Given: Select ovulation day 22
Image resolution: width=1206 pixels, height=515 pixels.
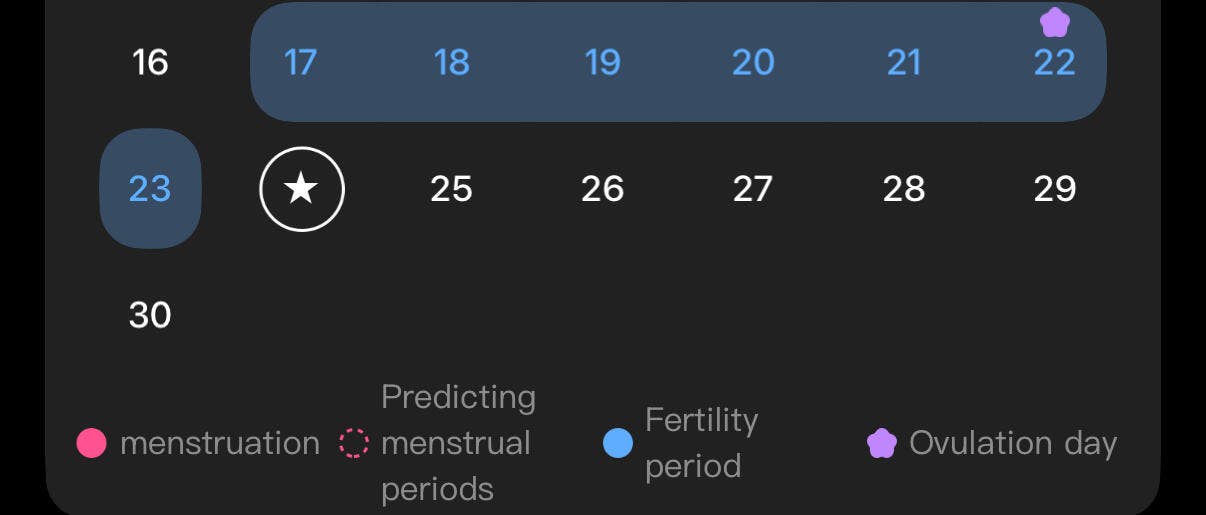Looking at the screenshot, I should tap(1055, 63).
